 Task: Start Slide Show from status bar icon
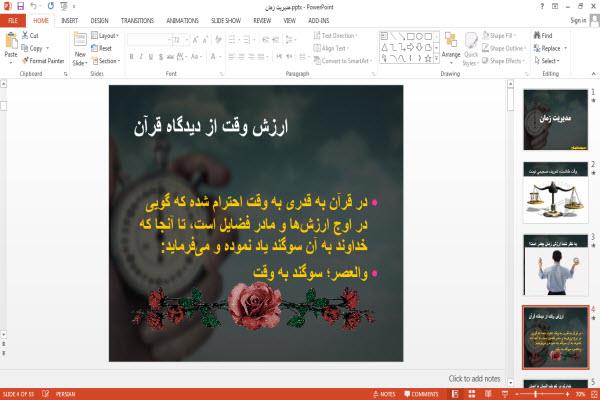click(x=505, y=394)
